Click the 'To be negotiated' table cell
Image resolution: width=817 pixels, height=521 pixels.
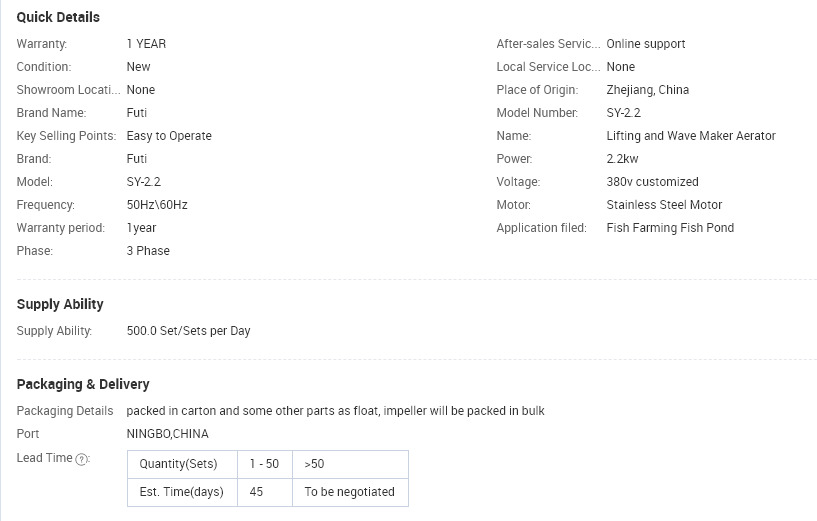point(350,492)
